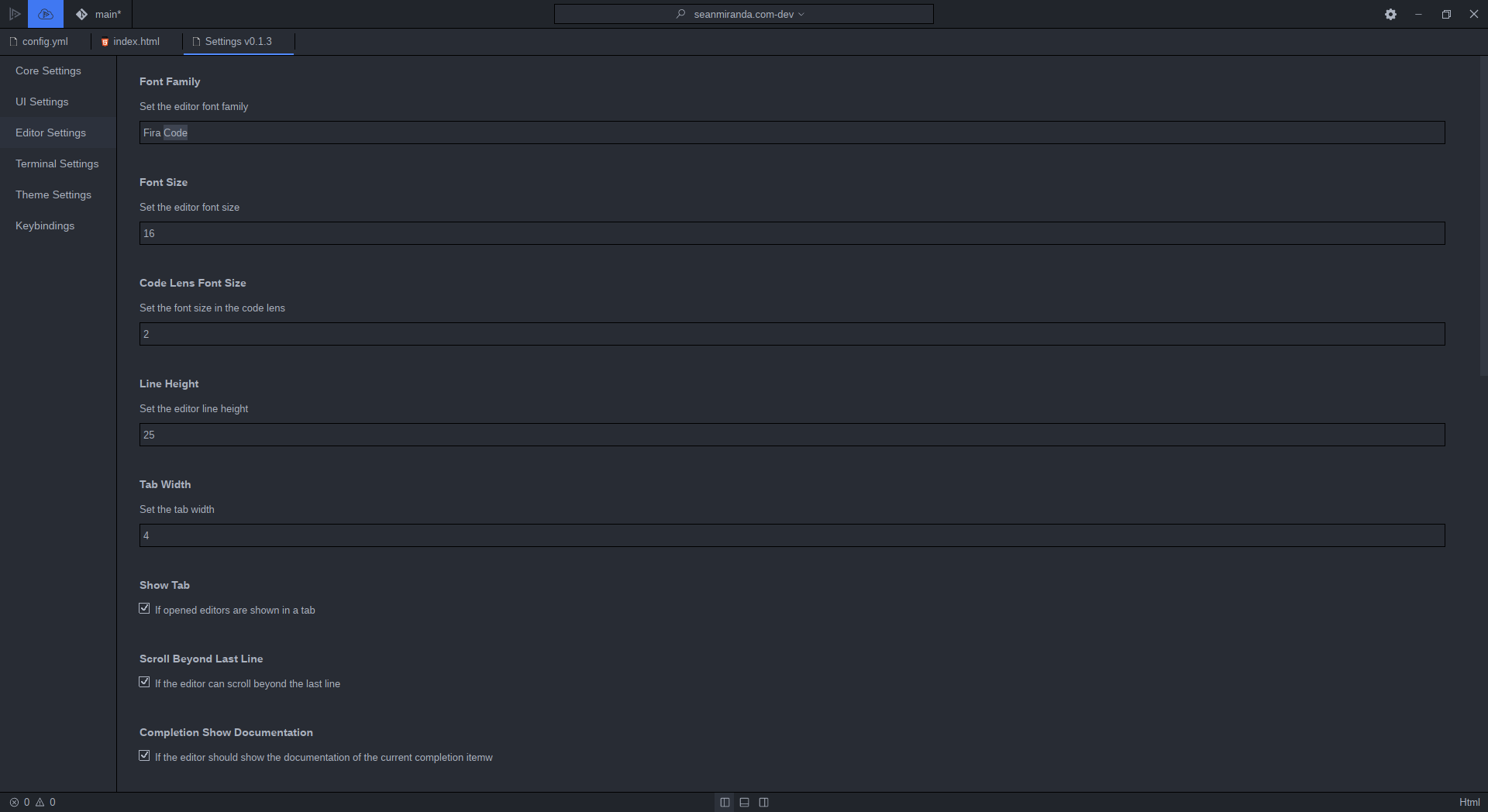Uncheck 'If opened editors are shown in a tab'
The image size is (1488, 812).
144,608
